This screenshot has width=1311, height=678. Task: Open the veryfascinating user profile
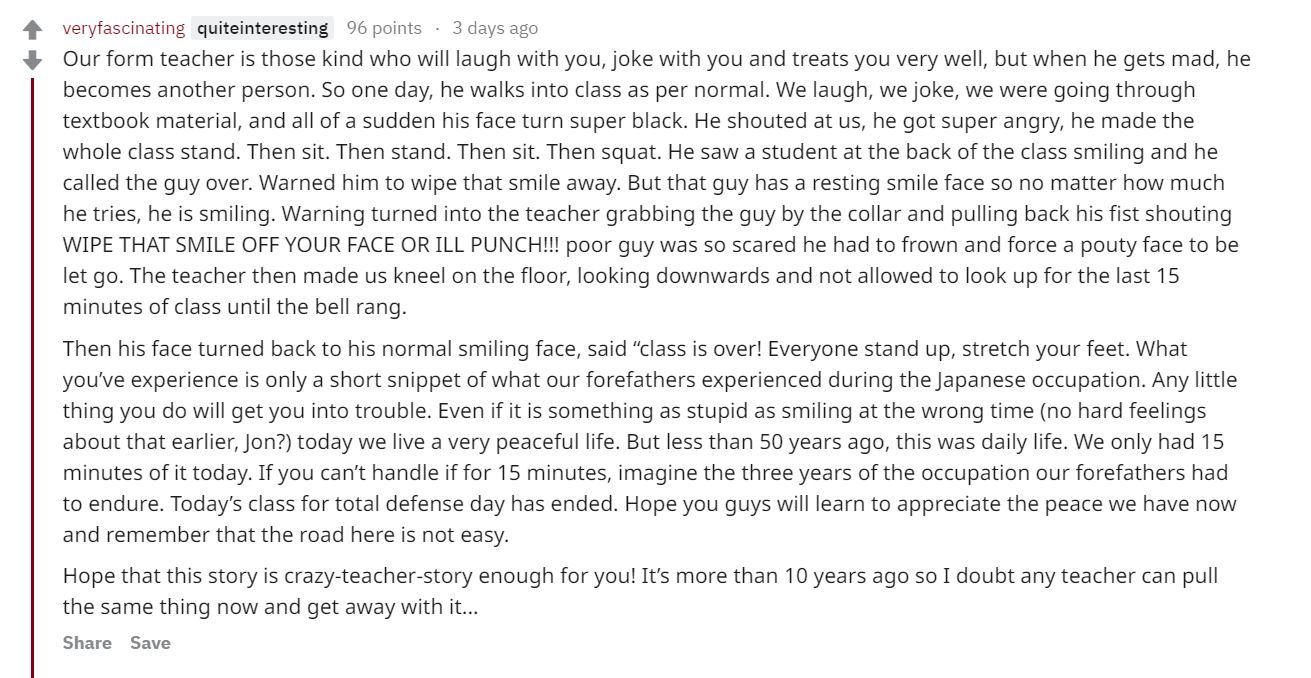pyautogui.click(x=123, y=28)
